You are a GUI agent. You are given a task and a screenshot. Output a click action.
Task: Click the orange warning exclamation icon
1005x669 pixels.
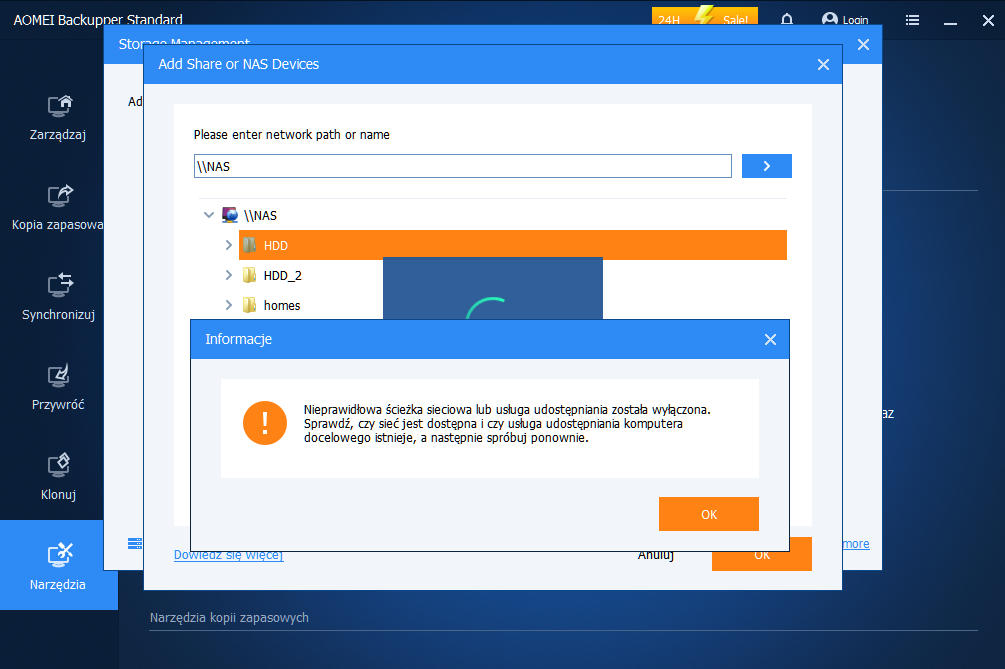265,423
